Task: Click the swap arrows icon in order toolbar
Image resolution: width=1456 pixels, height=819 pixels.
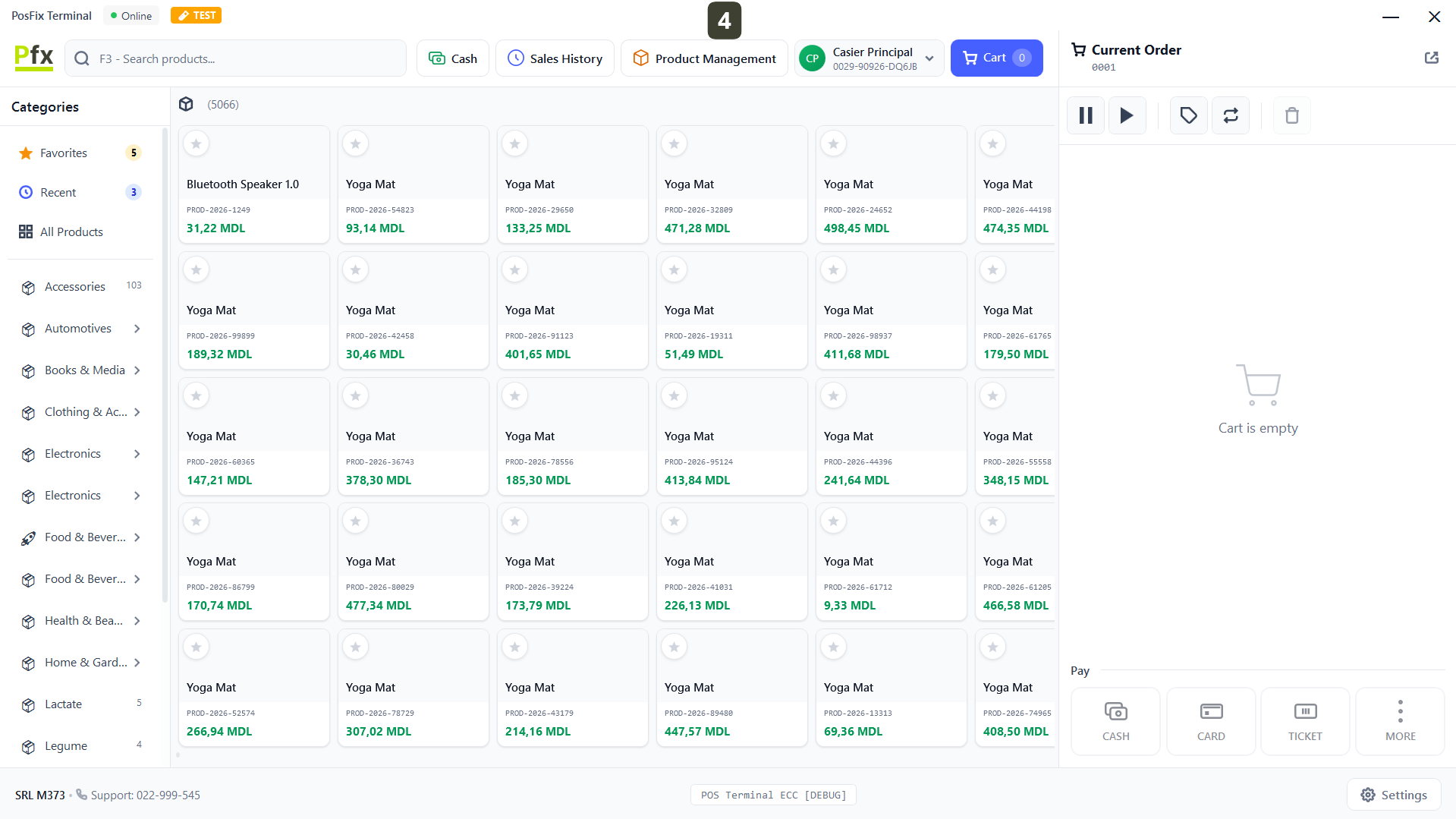Action: [1230, 115]
